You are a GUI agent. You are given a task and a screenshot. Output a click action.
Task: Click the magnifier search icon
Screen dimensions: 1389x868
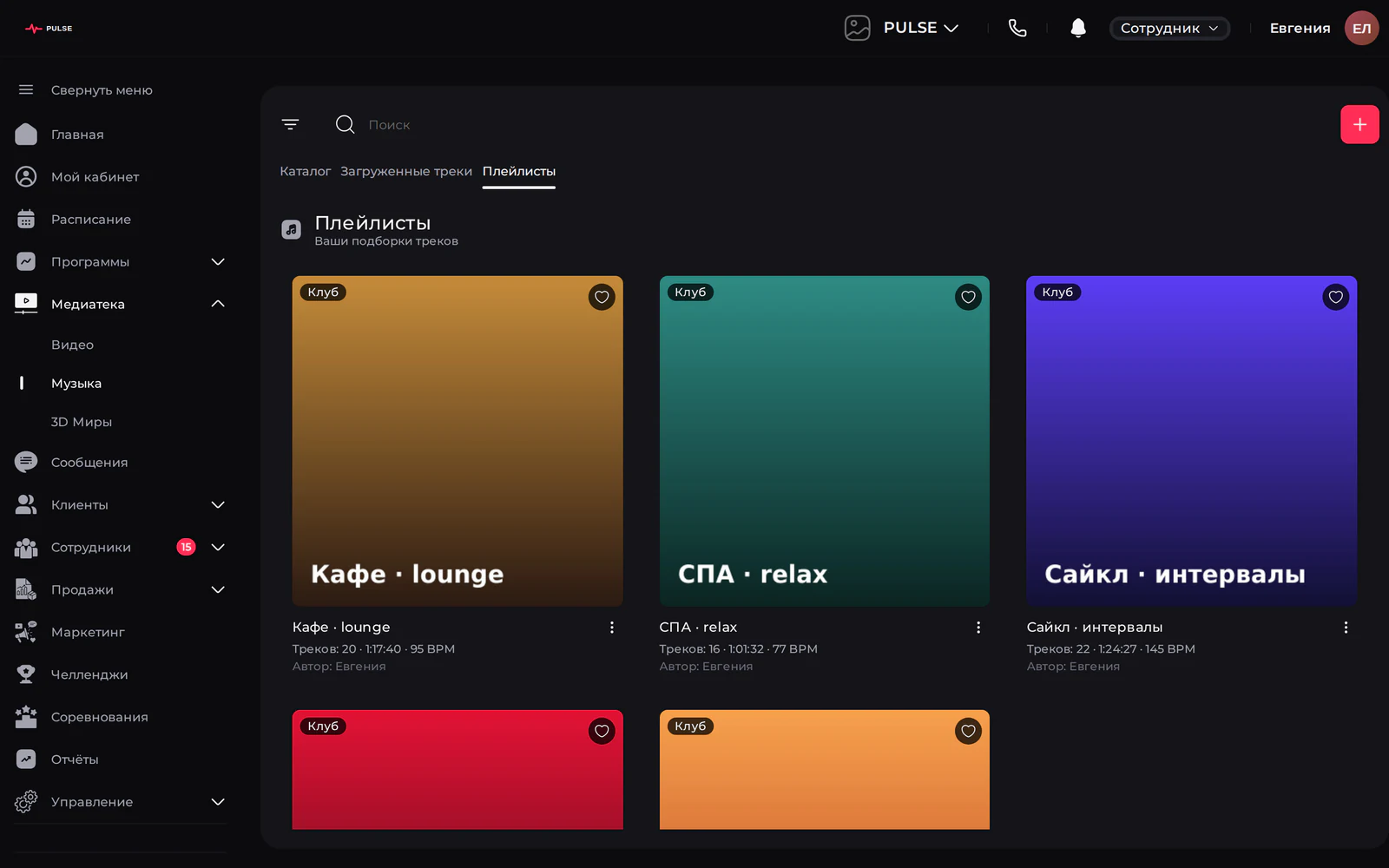(345, 124)
